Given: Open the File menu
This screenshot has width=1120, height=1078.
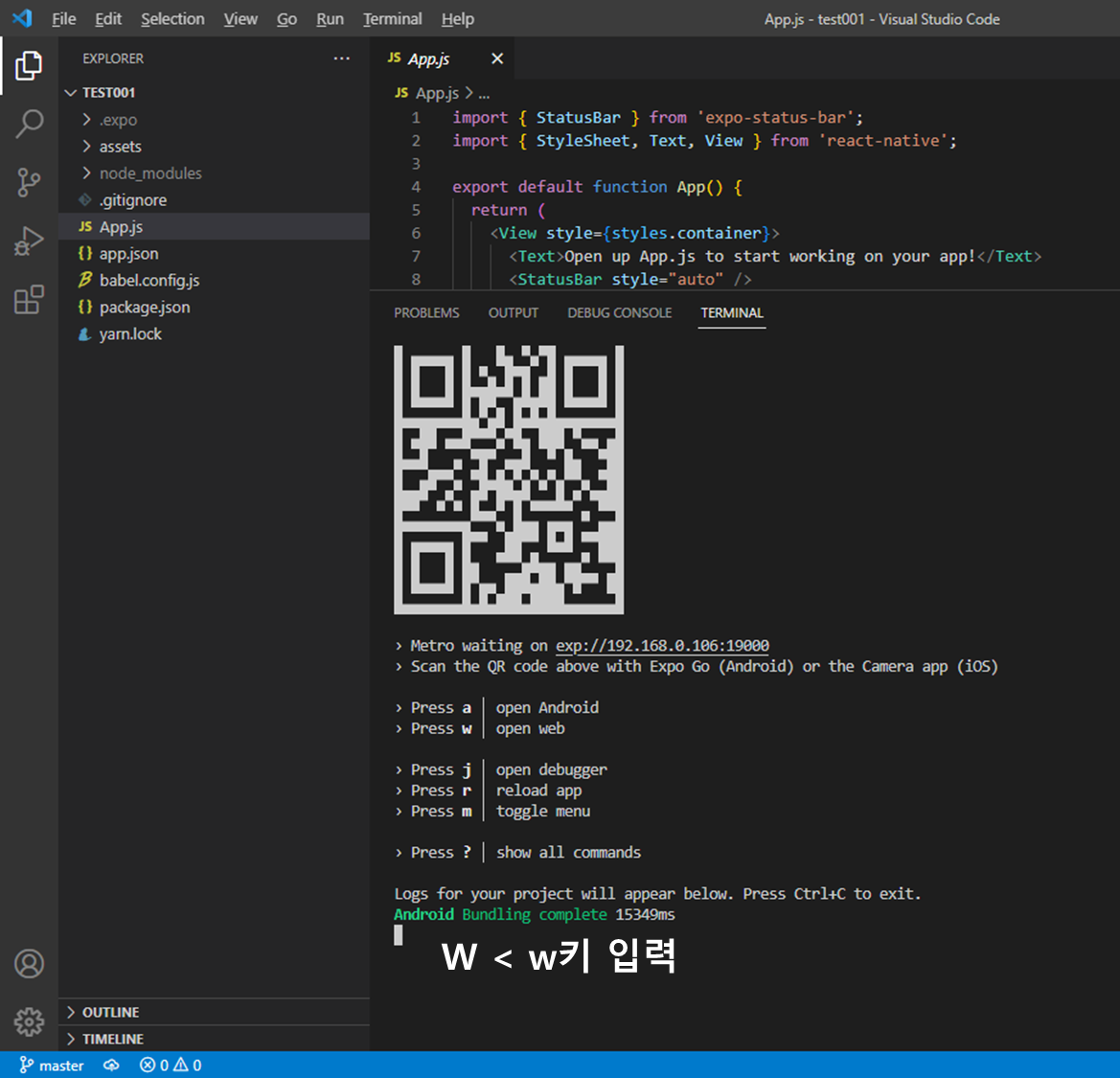Looking at the screenshot, I should (x=63, y=19).
